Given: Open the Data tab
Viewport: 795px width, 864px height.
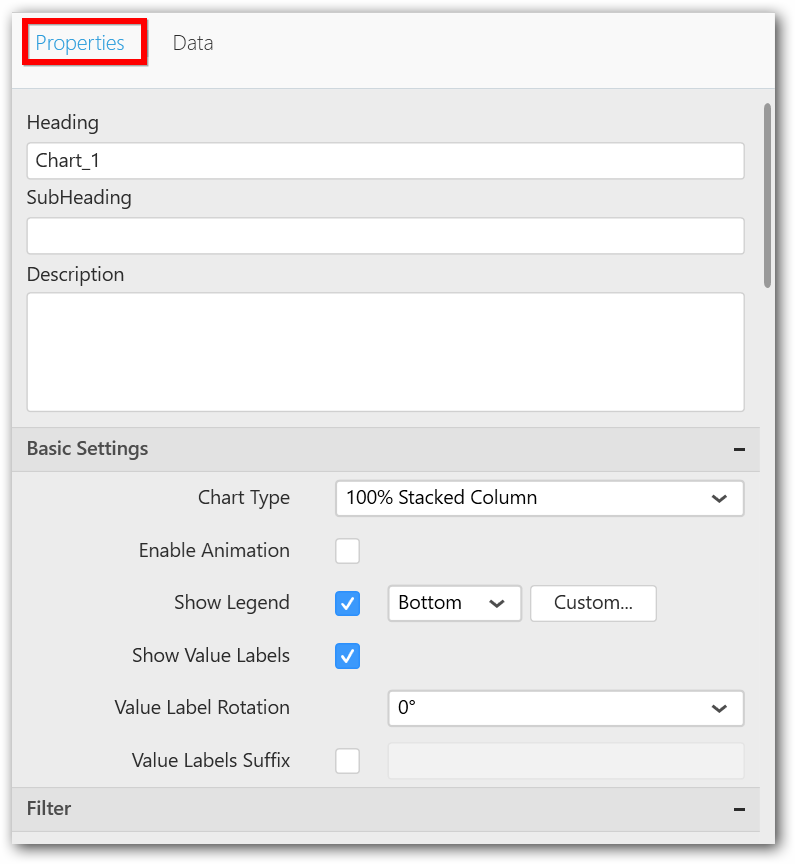Looking at the screenshot, I should pos(192,43).
